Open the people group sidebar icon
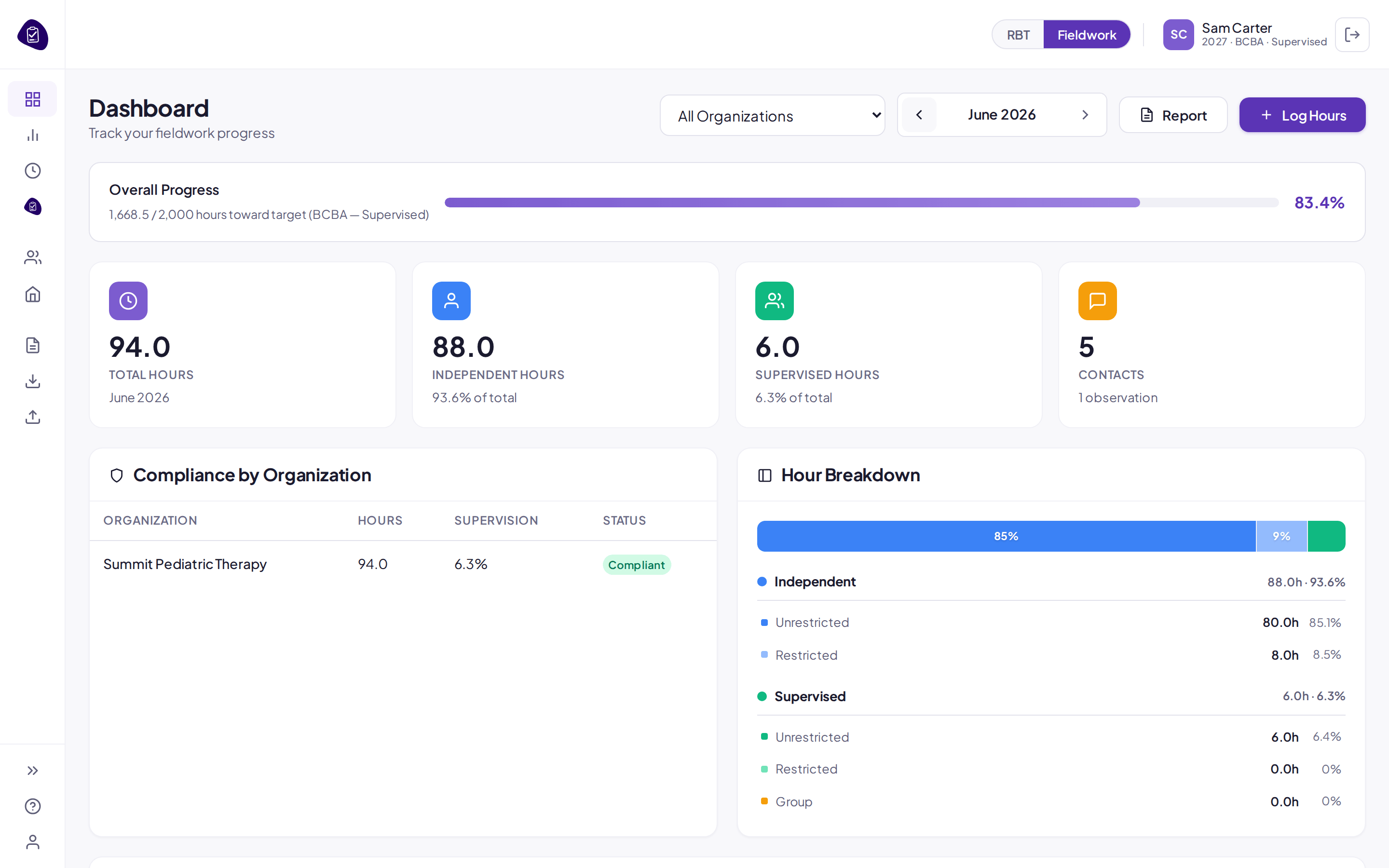The width and height of the screenshot is (1389, 868). [x=33, y=258]
